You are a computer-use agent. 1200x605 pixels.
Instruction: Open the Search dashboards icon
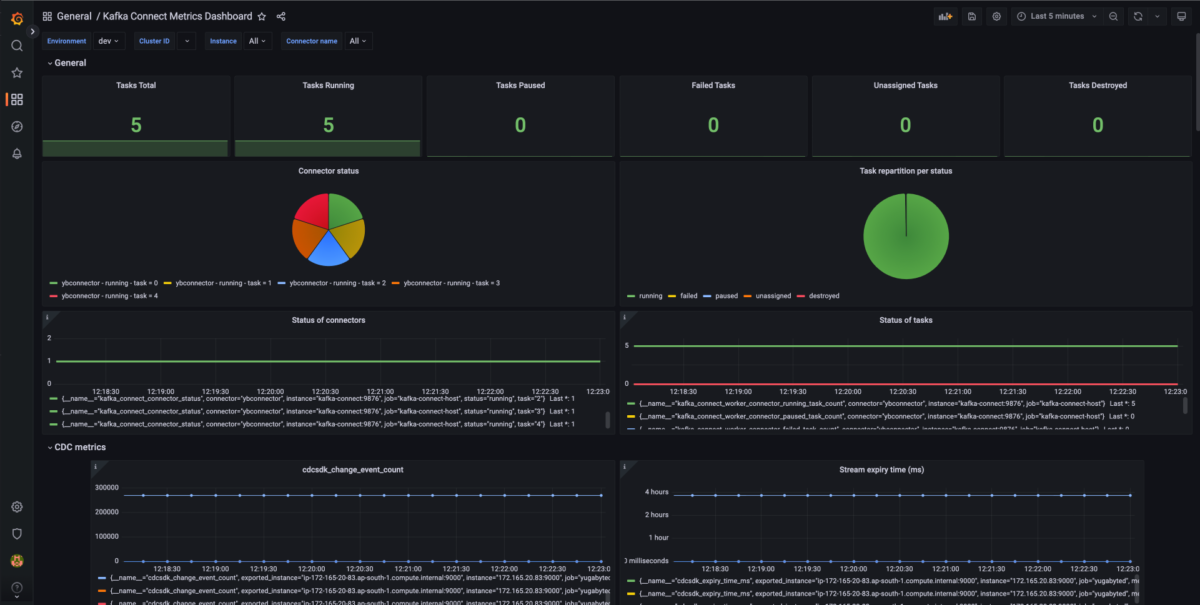16,45
